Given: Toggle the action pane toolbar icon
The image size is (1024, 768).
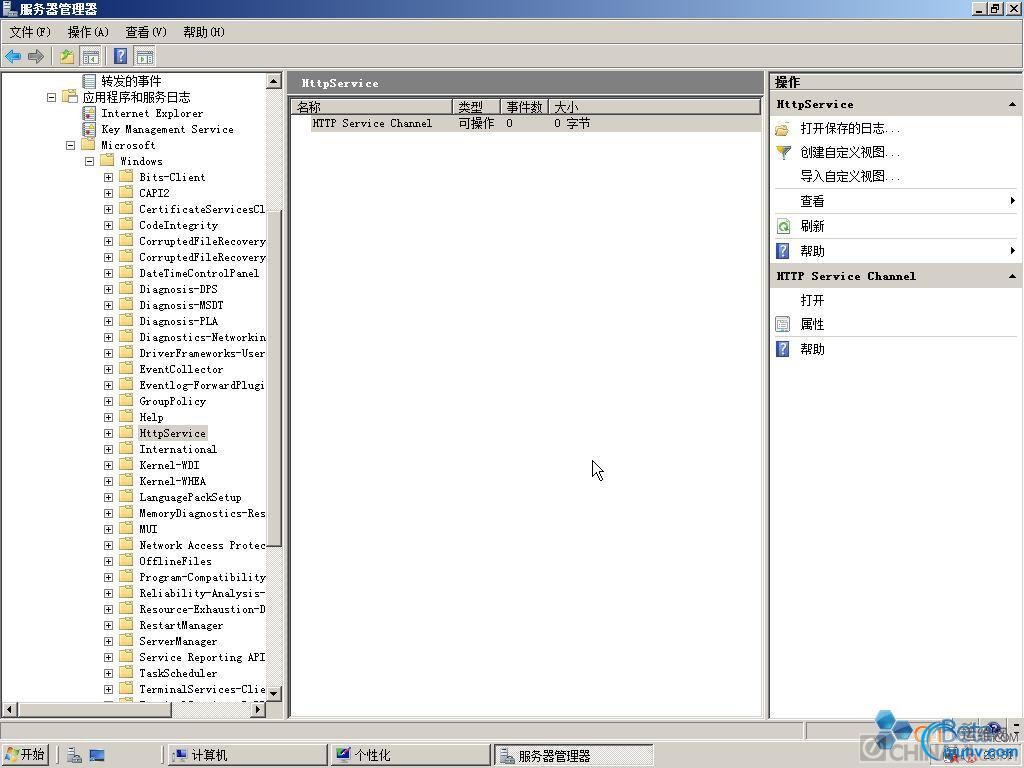Looking at the screenshot, I should click(x=145, y=56).
